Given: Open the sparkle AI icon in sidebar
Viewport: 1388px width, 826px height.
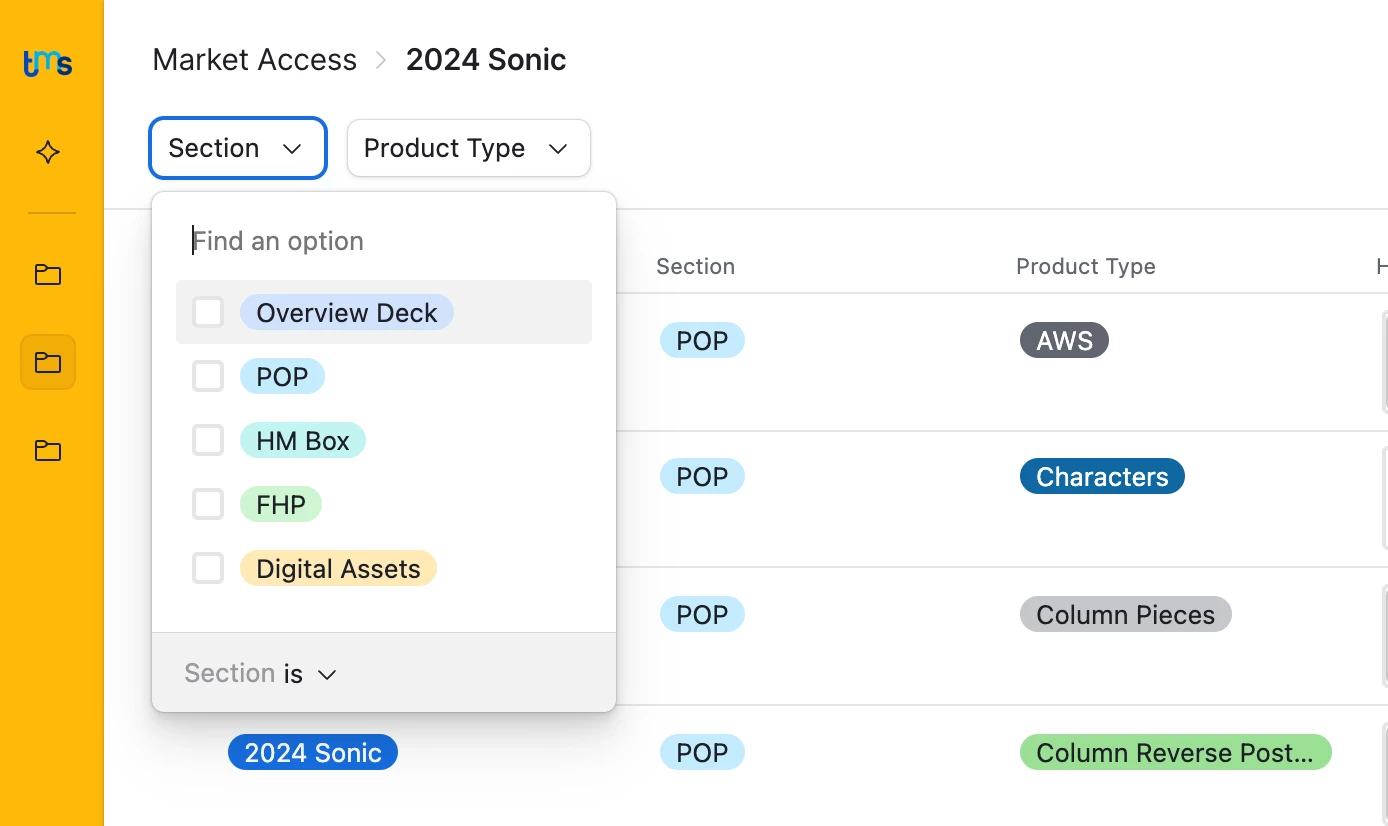Looking at the screenshot, I should 48,152.
